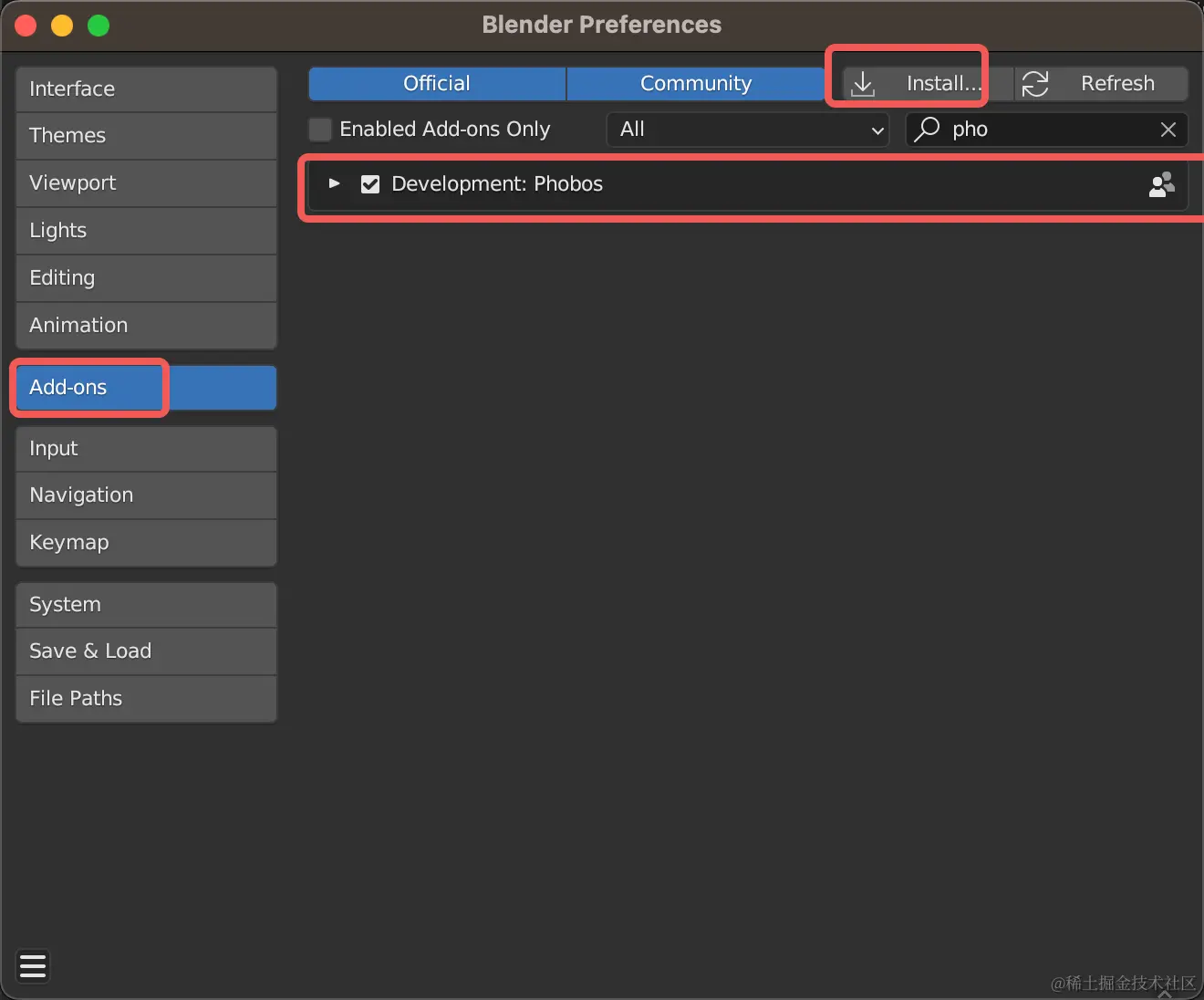Switch to the Community add-ons tab
1204x1000 pixels.
[696, 83]
